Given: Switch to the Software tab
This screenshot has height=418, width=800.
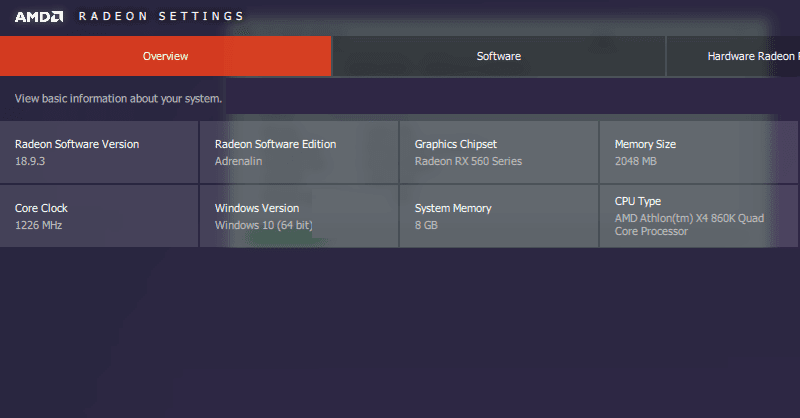Looking at the screenshot, I should [x=499, y=56].
